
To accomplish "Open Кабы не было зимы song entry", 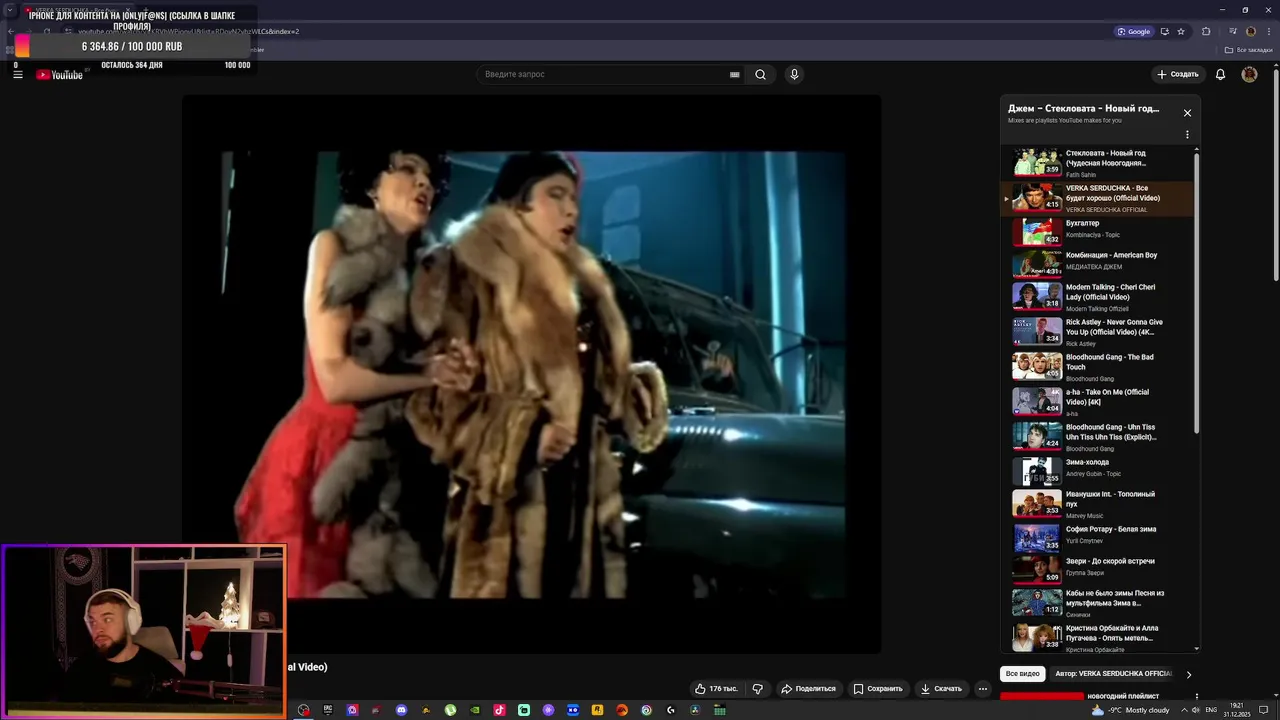I will pos(1097,602).
